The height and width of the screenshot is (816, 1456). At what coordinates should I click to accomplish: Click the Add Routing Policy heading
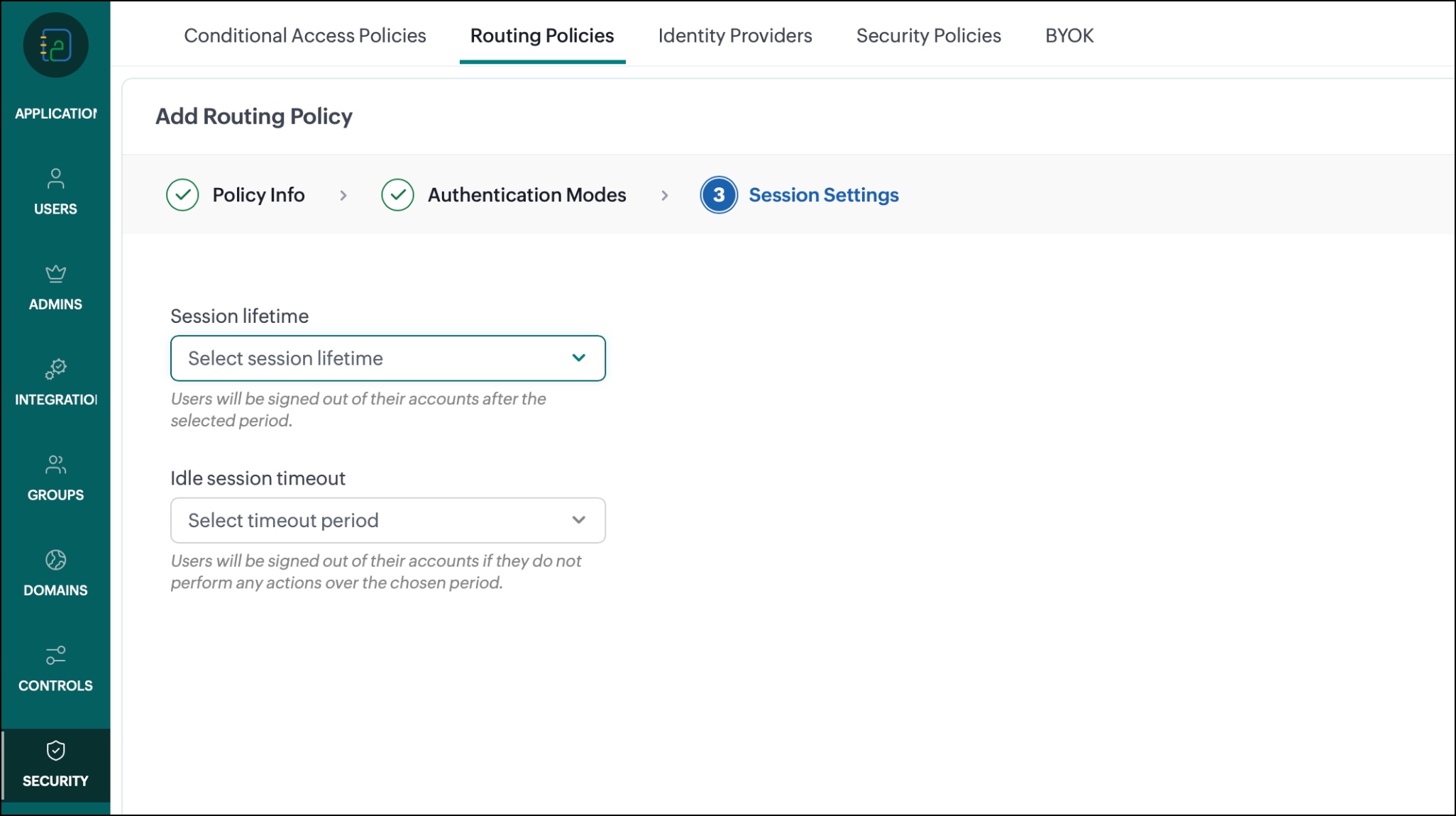point(254,116)
